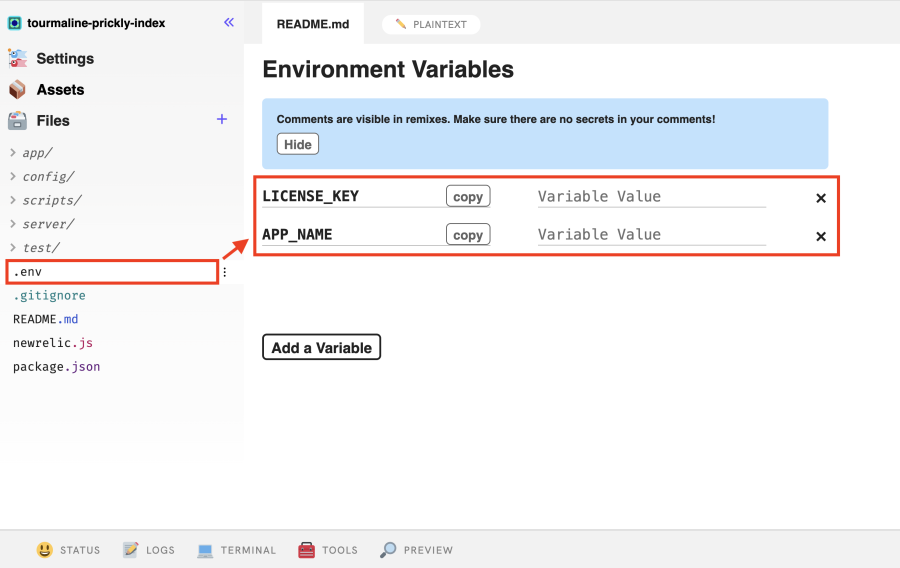Open the three-dot menu beside .env
Screen dimensions: 900x568
[225, 272]
